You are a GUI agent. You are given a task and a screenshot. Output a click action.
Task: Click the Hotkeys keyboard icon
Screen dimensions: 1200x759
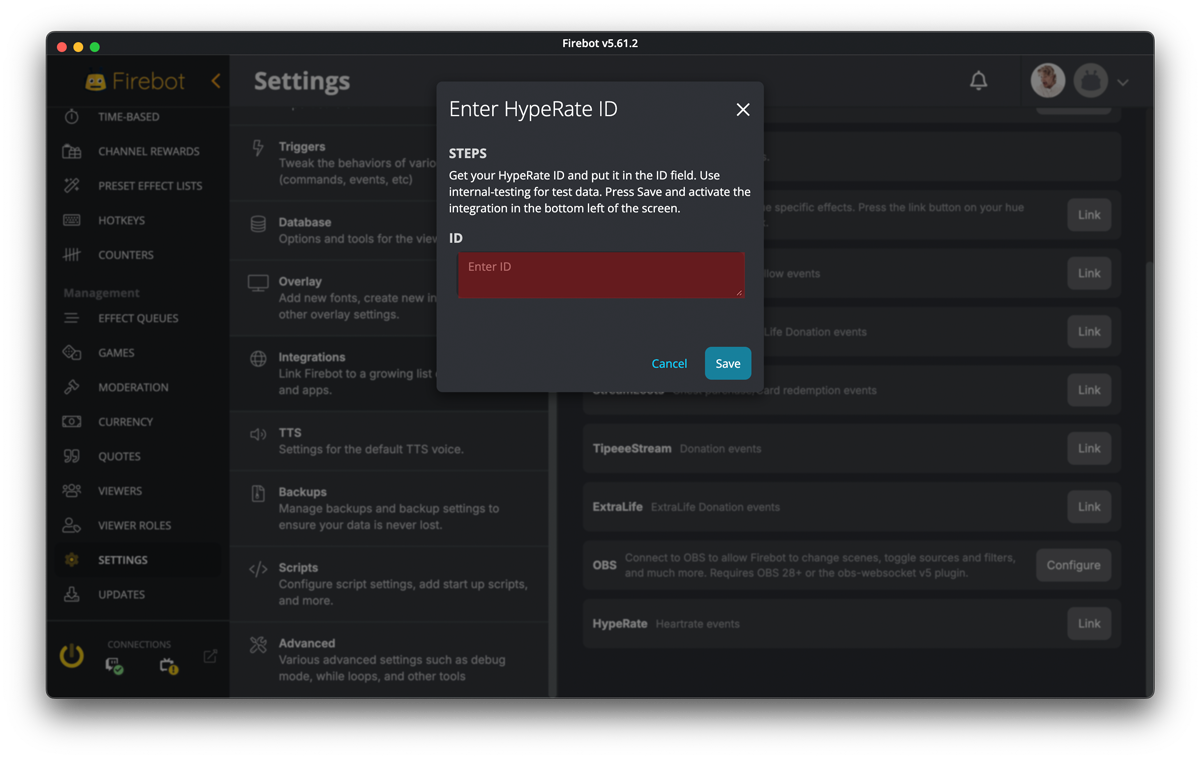pos(72,220)
